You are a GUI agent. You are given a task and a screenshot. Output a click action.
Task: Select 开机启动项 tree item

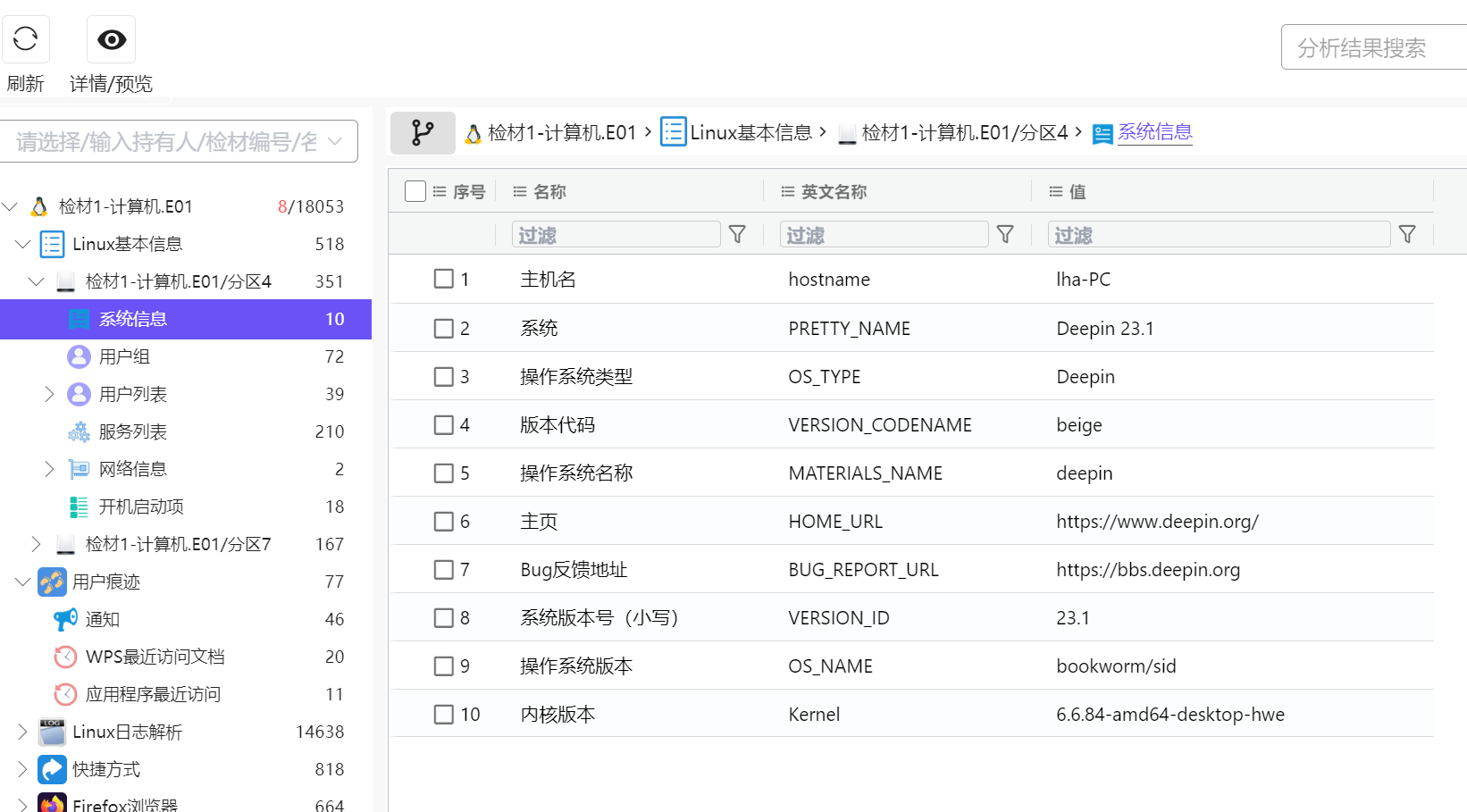(x=186, y=506)
